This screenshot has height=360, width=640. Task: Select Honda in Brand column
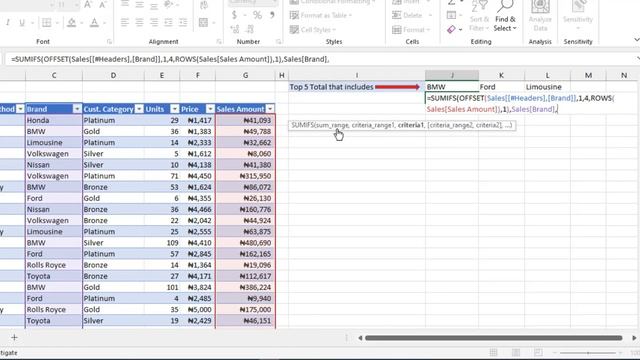point(54,120)
